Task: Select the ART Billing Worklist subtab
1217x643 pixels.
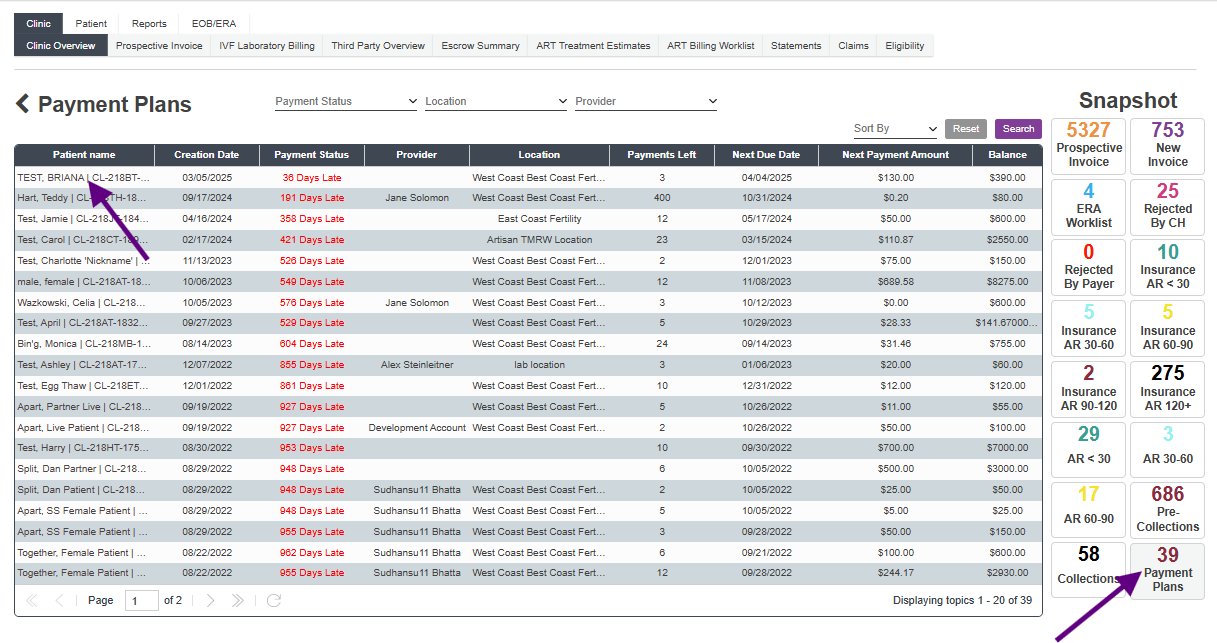Action: (710, 46)
